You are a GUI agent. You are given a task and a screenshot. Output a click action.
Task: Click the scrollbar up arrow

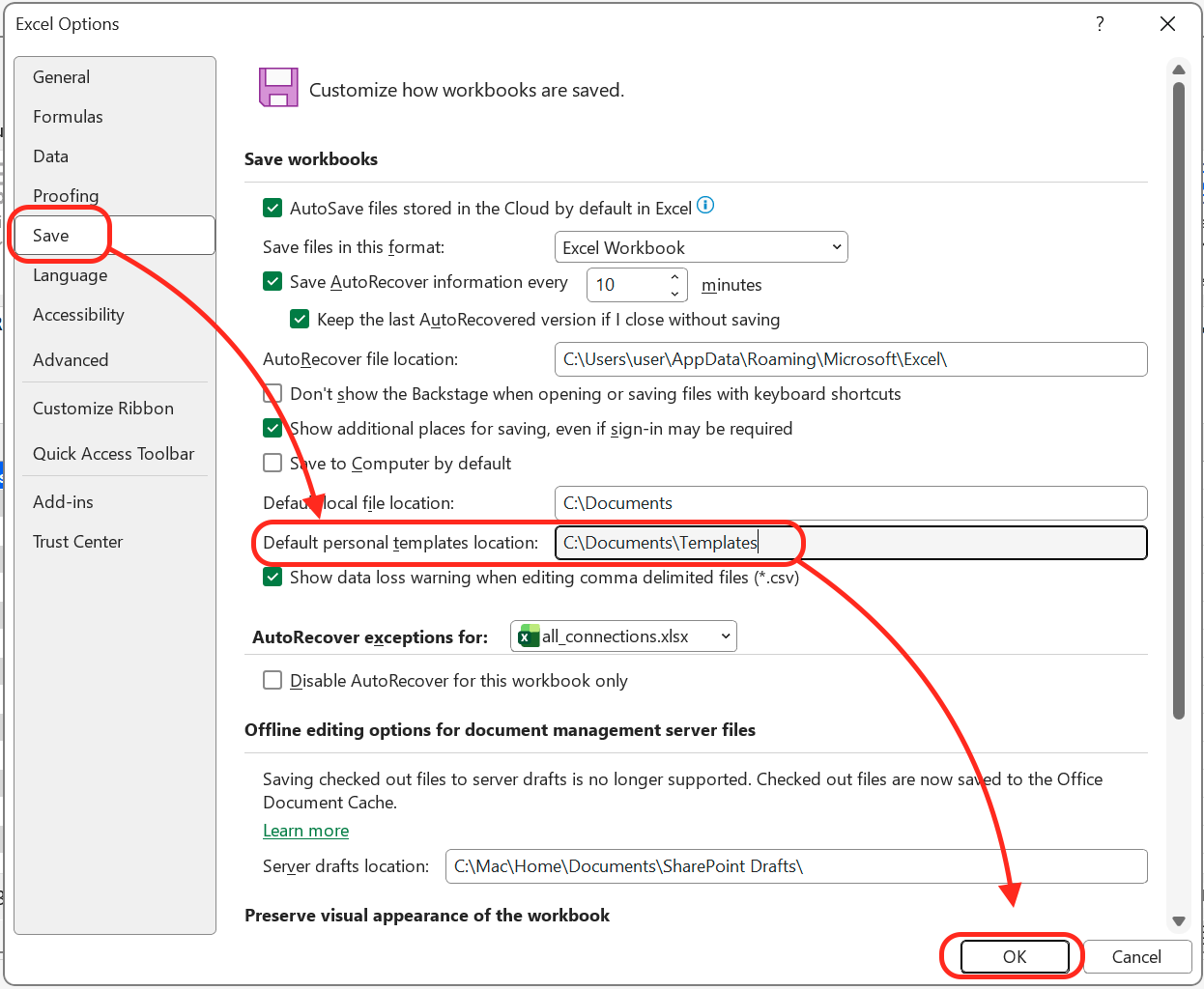tap(1179, 70)
